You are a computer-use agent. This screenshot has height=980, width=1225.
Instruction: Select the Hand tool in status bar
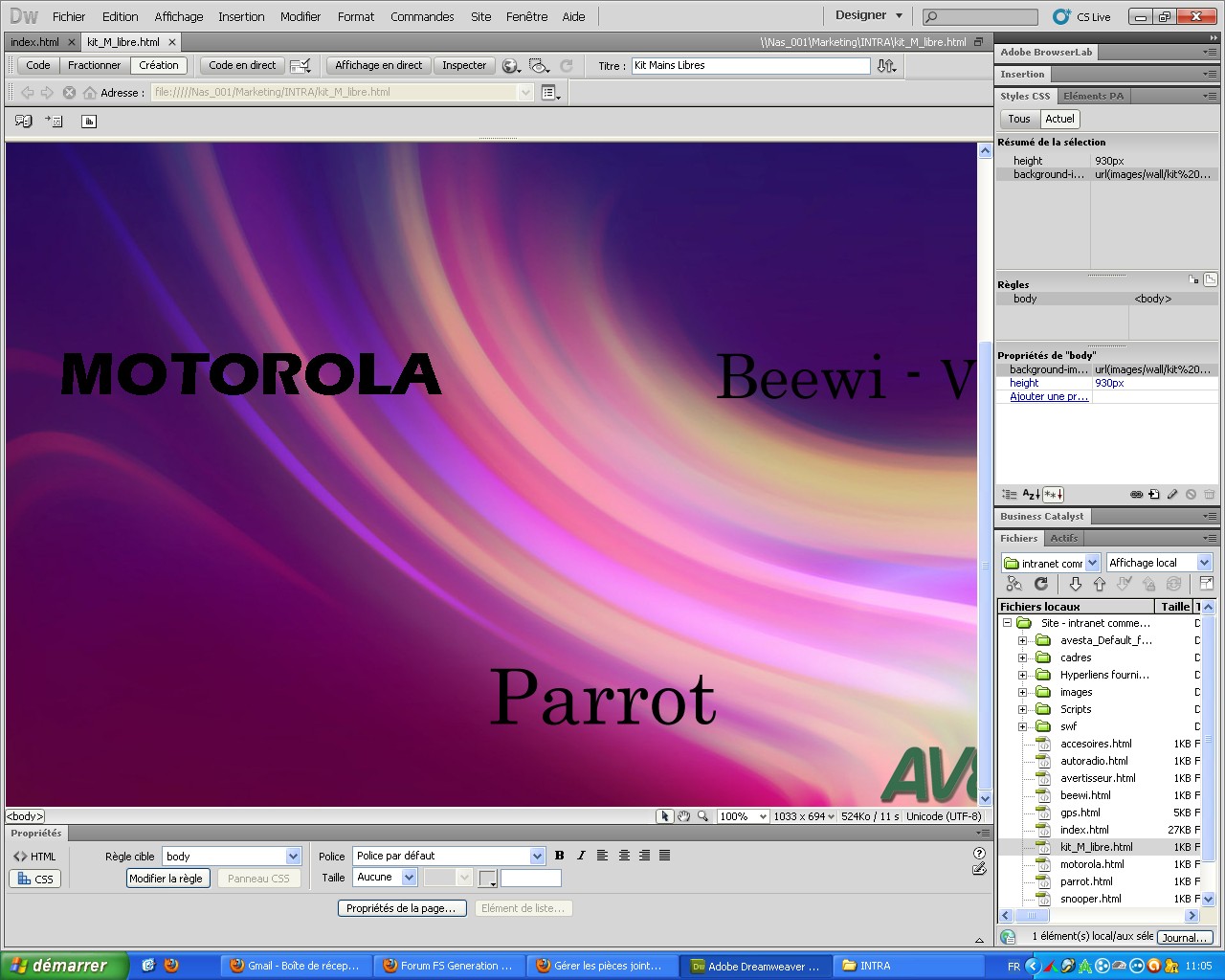pyautogui.click(x=683, y=816)
